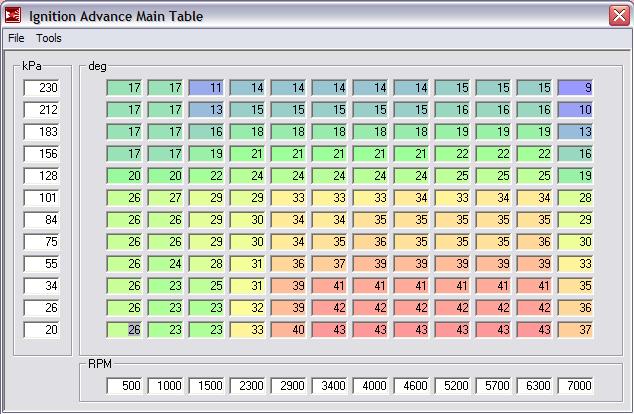Select the 43 cell at 20 kPa, 3400 RPM
Viewport: 634px width, 414px height.
click(329, 330)
